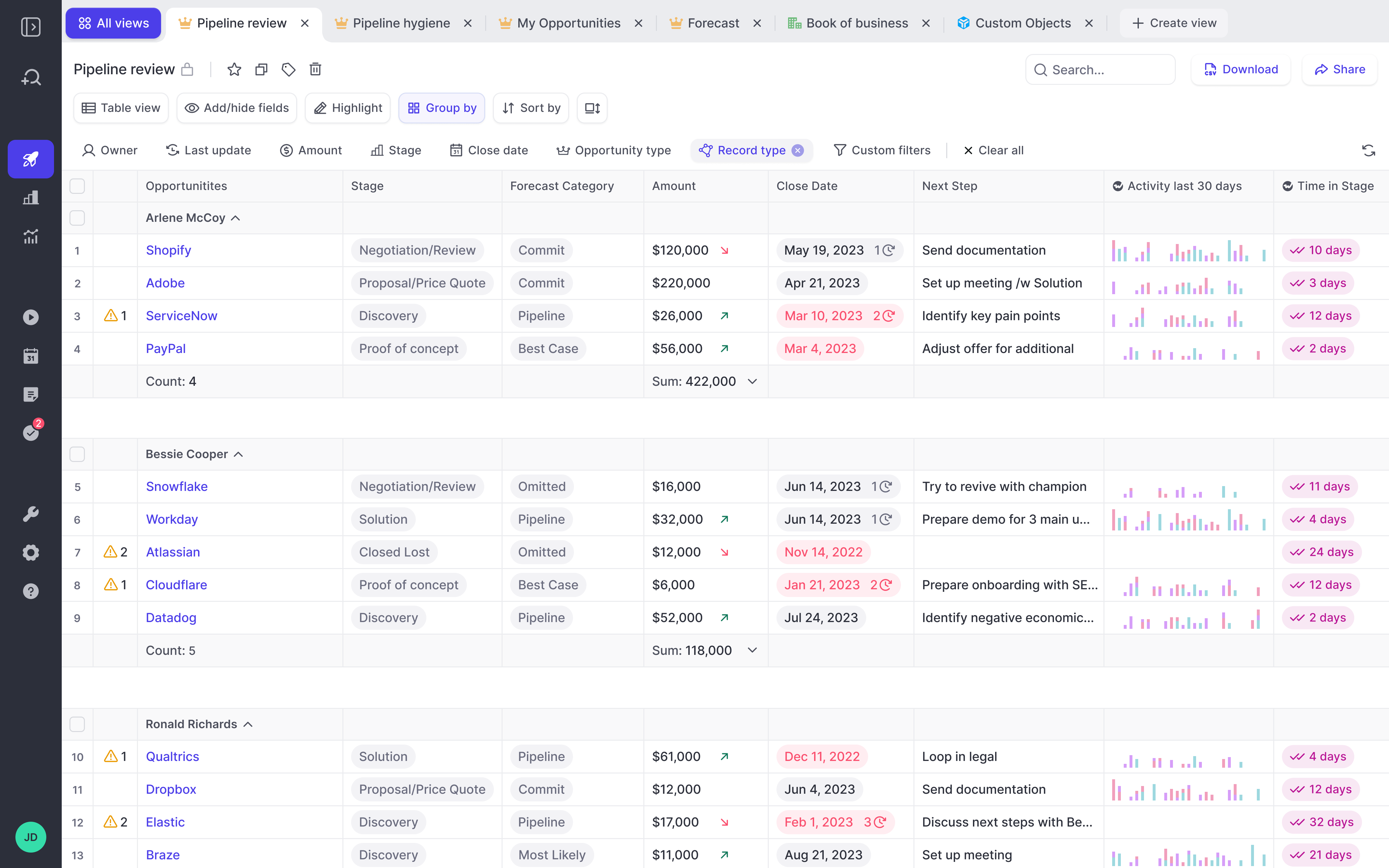Check the Ronald Richards group checkbox

[x=77, y=724]
